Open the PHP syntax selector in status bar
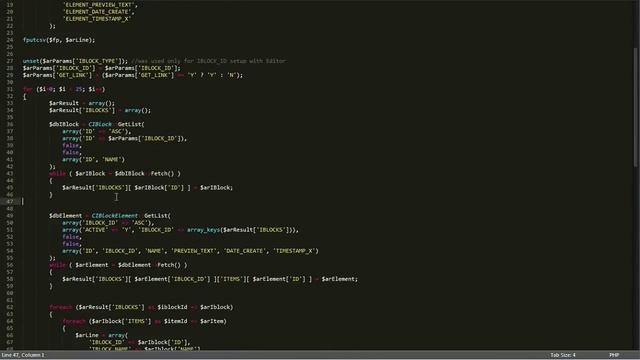Image resolution: width=640 pixels, height=360 pixels. click(614, 355)
